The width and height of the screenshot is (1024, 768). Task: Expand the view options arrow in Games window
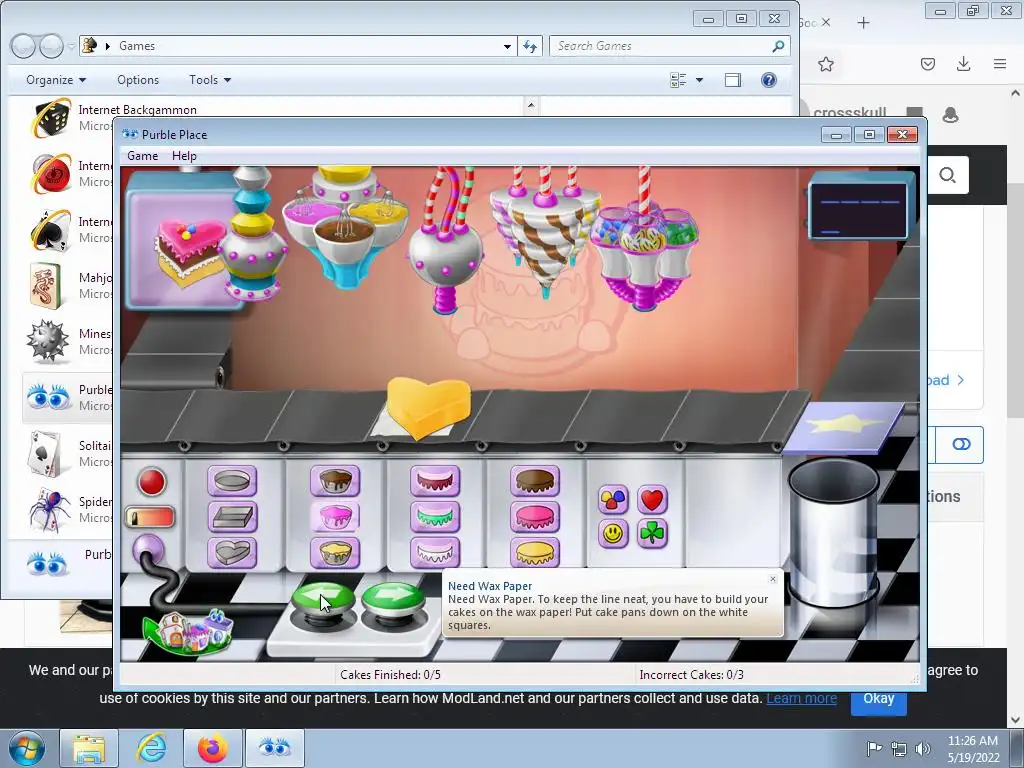pyautogui.click(x=699, y=80)
